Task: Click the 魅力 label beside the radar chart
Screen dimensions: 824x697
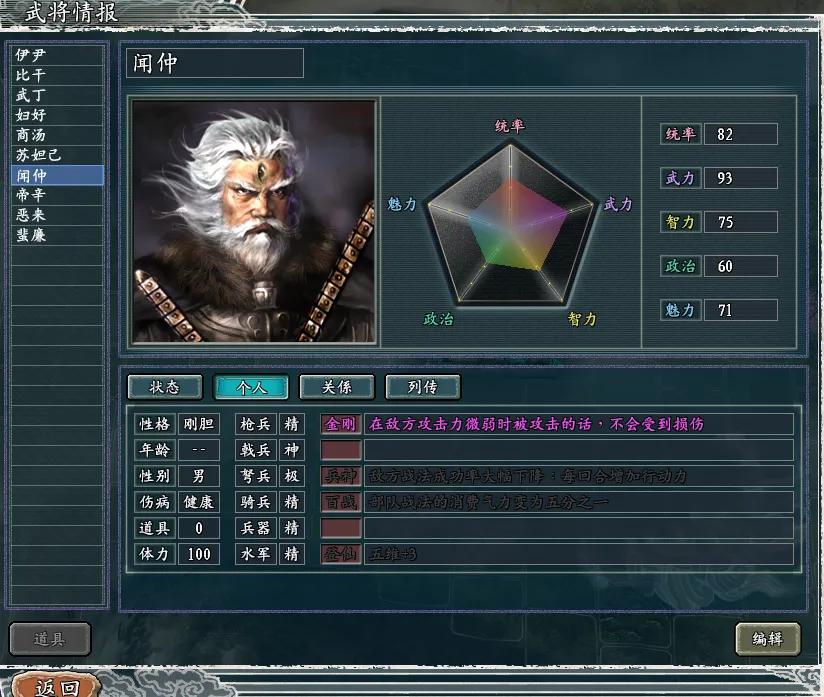Action: (402, 204)
